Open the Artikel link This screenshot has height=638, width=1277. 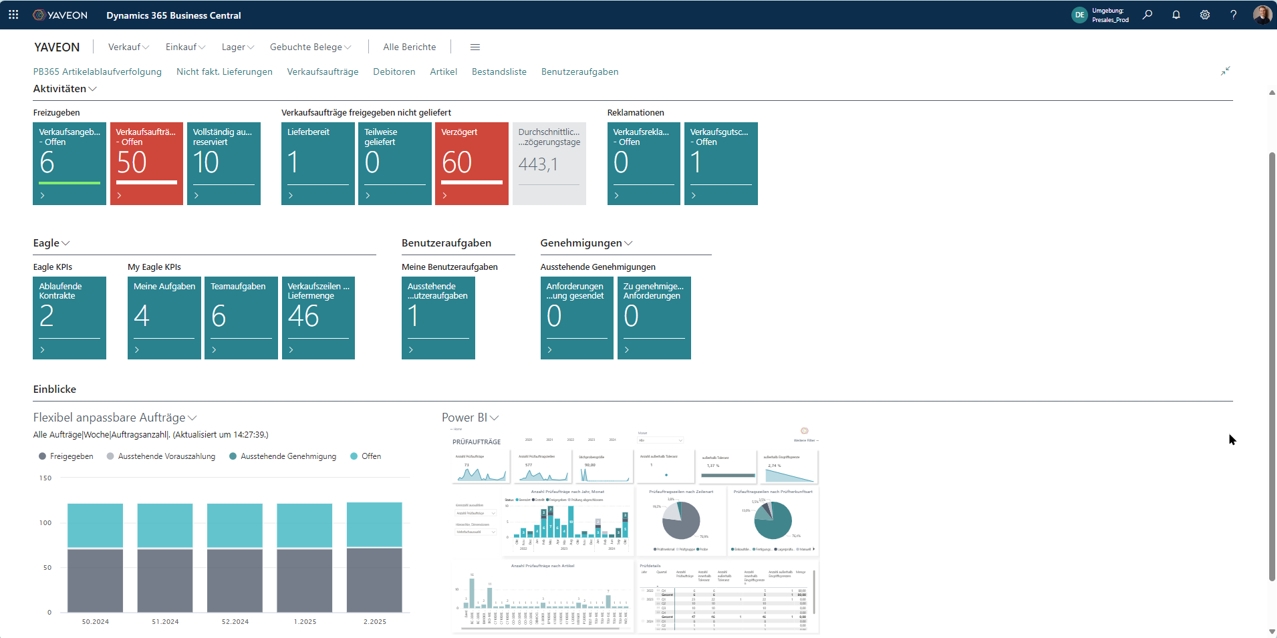(443, 72)
